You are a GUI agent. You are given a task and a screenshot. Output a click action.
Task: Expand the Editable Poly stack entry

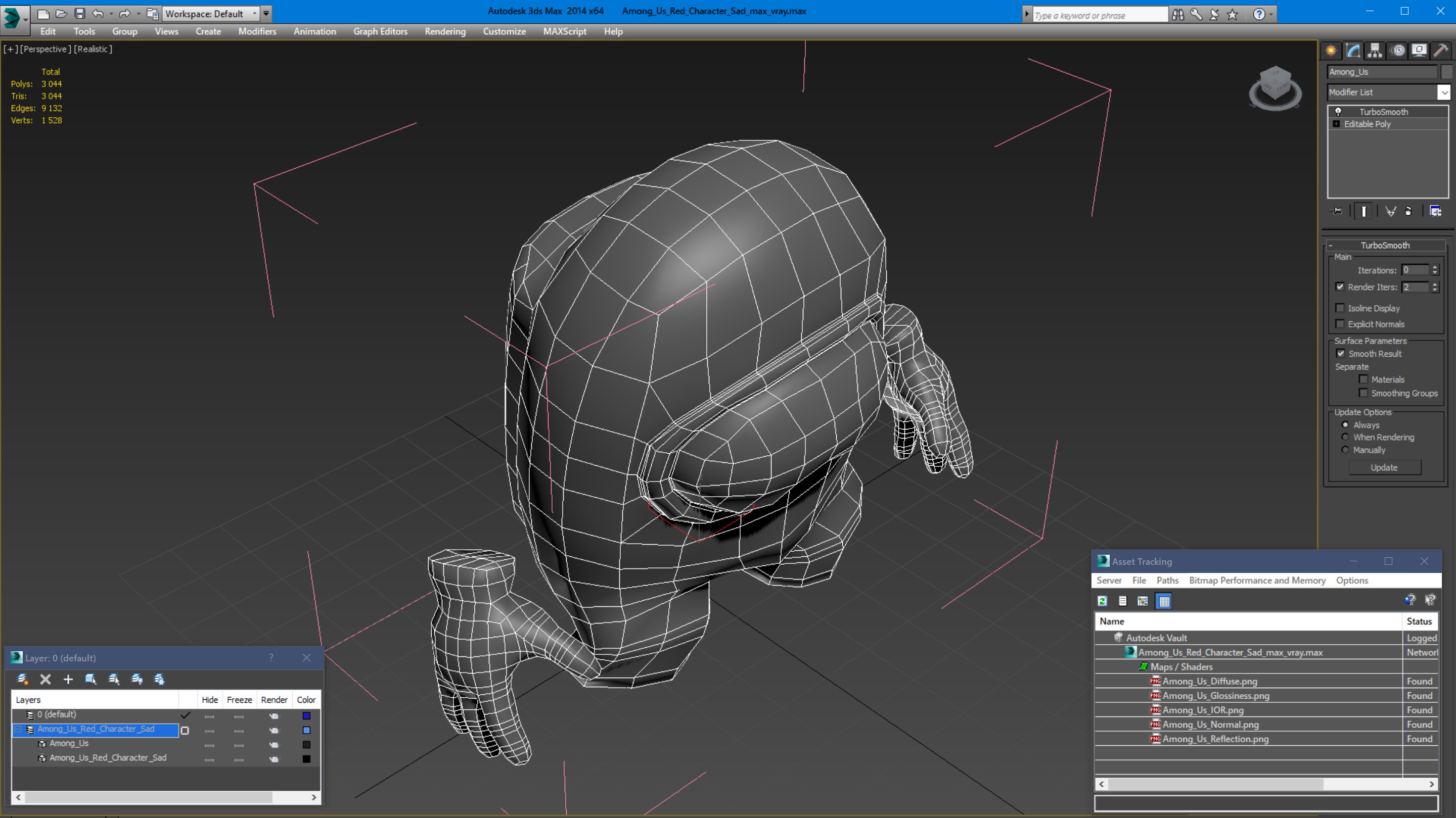[1336, 124]
